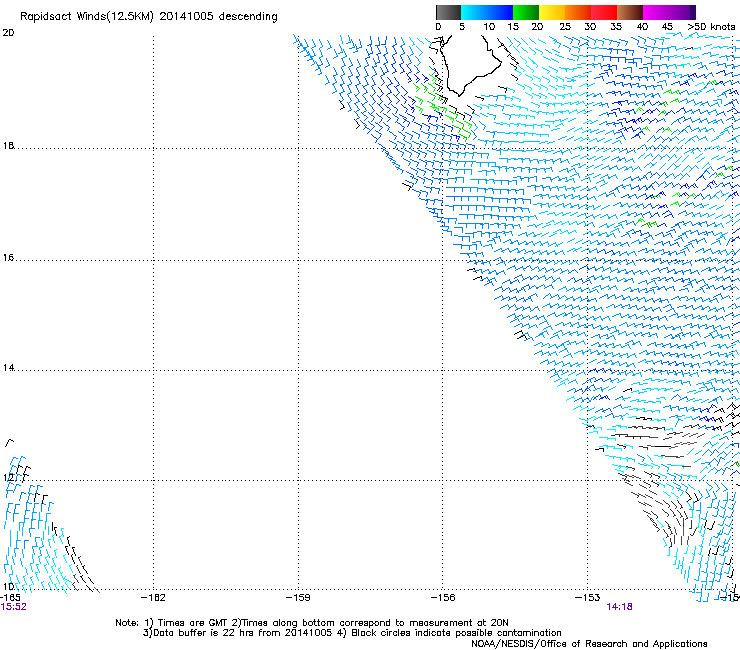Click the '10' legend scale label
Screen dimensions: 740x650
[x=489, y=26]
